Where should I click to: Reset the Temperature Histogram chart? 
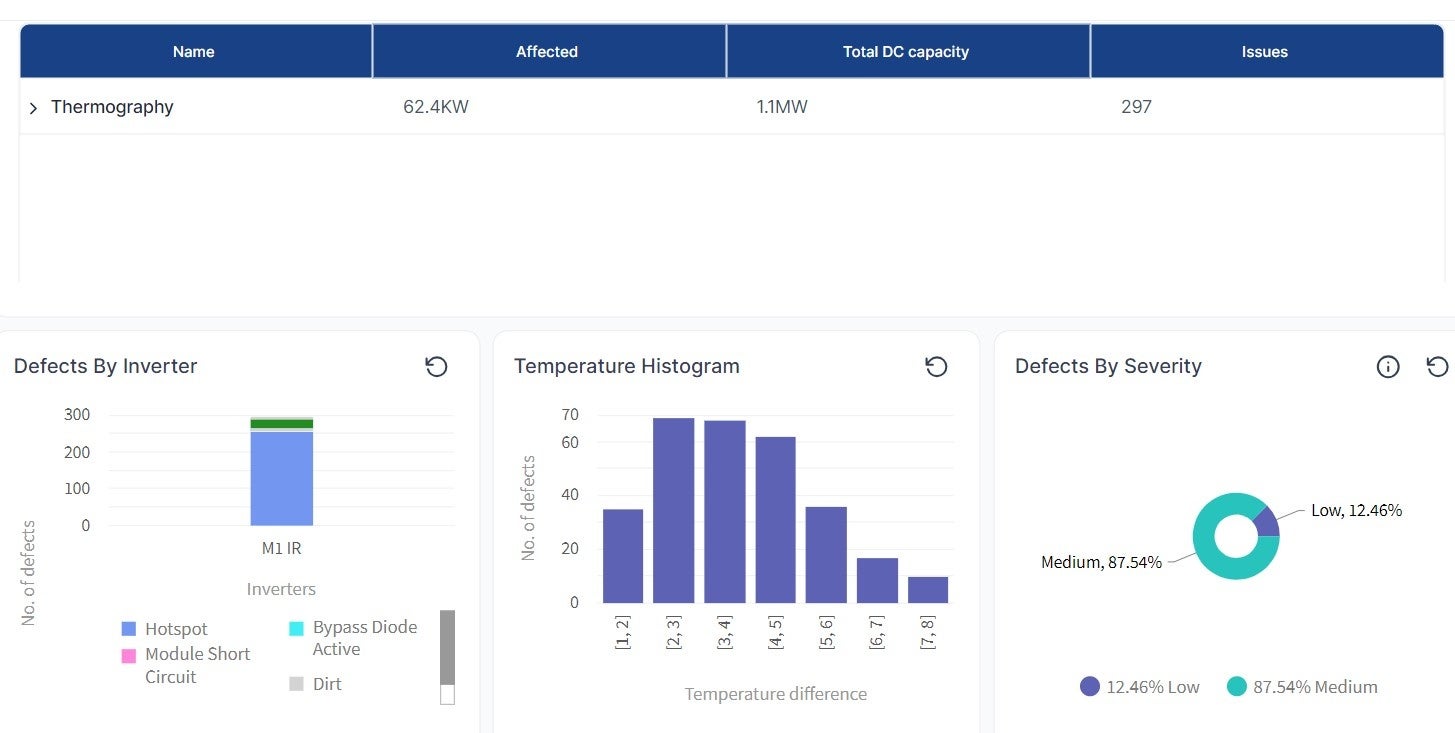935,367
